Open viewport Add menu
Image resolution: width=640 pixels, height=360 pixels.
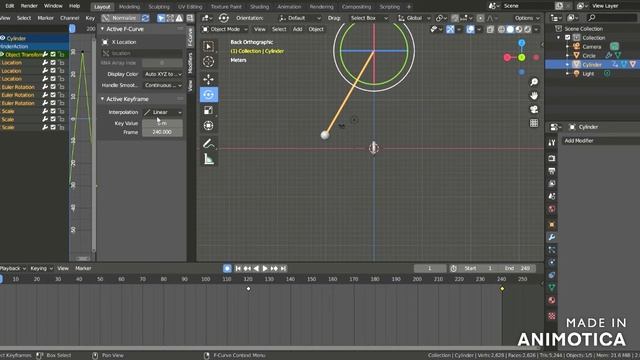coord(297,29)
